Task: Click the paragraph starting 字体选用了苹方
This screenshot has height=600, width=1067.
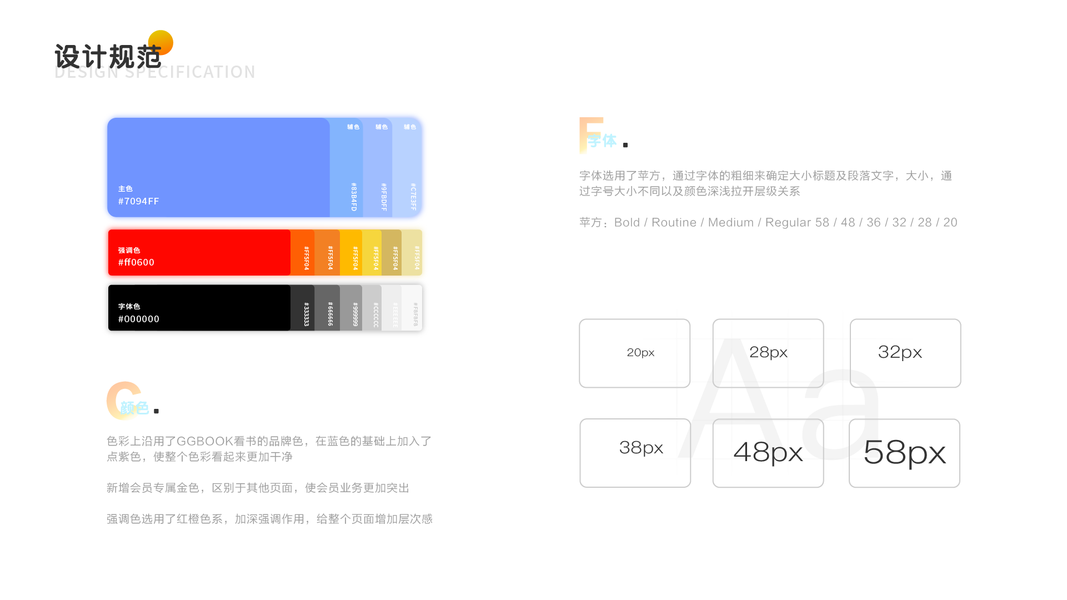Action: coord(766,183)
